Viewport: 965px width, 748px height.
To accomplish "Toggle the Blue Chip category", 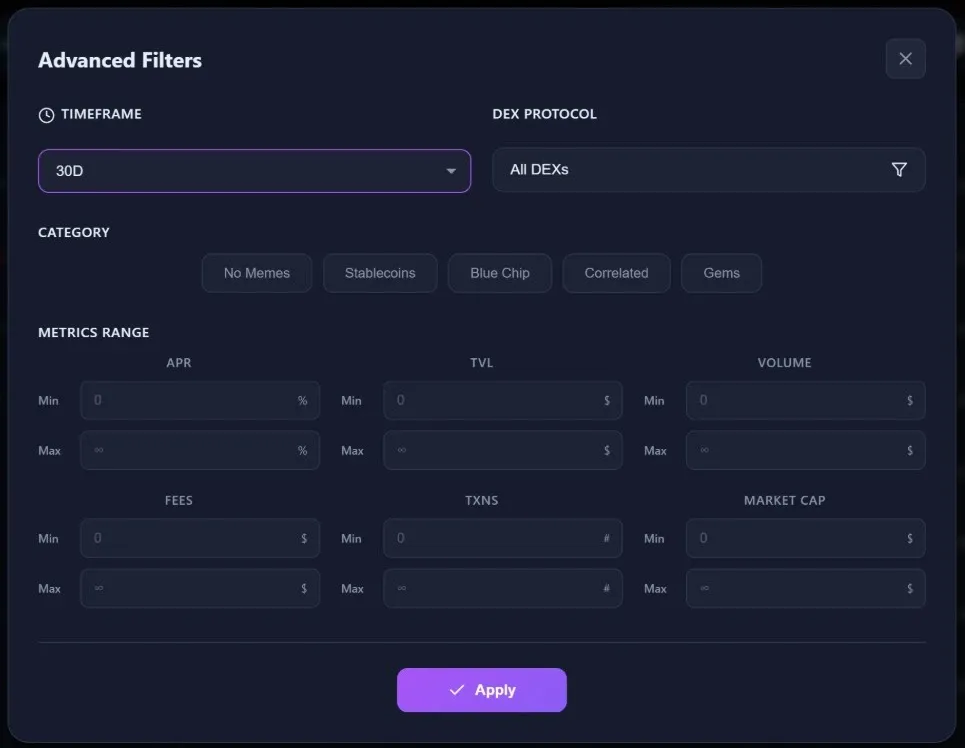I will pos(500,273).
